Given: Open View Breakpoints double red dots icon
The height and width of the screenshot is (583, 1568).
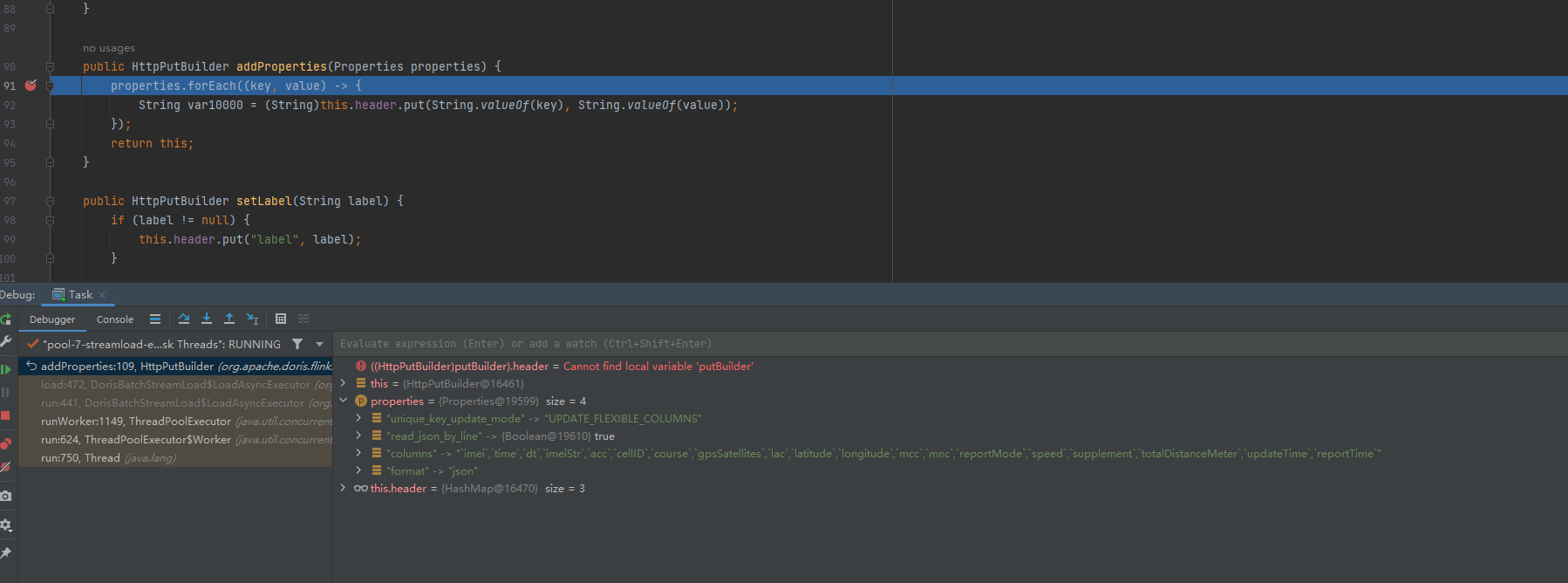Looking at the screenshot, I should pos(5,443).
